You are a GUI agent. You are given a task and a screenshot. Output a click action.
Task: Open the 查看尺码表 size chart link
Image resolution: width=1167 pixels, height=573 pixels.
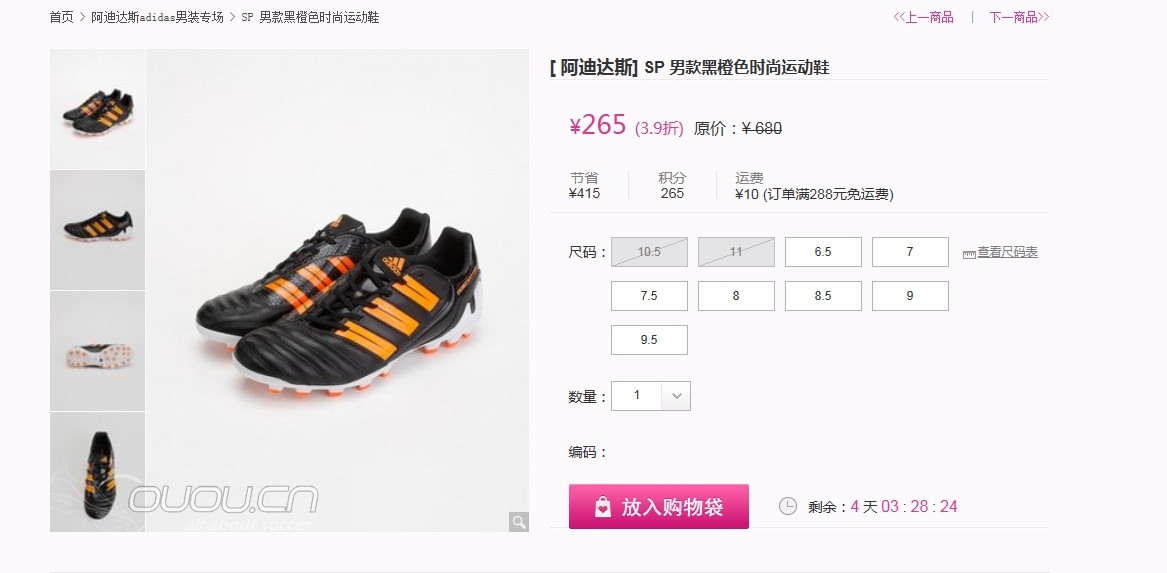coord(1007,252)
